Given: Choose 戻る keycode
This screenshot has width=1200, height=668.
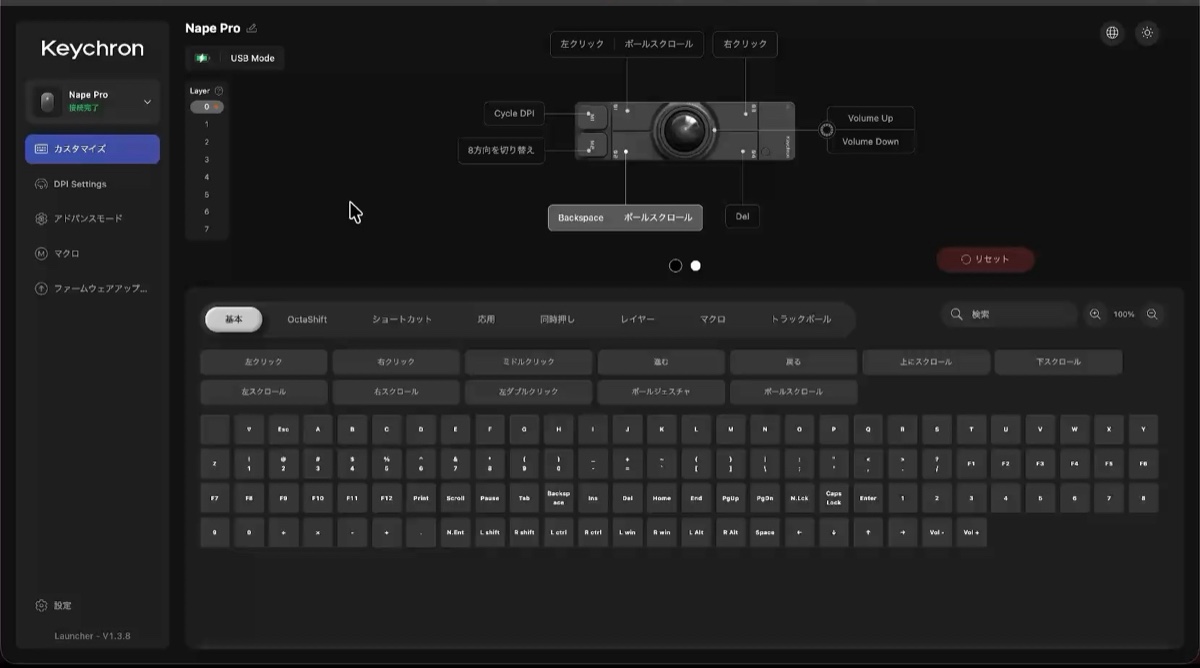Looking at the screenshot, I should point(794,362).
